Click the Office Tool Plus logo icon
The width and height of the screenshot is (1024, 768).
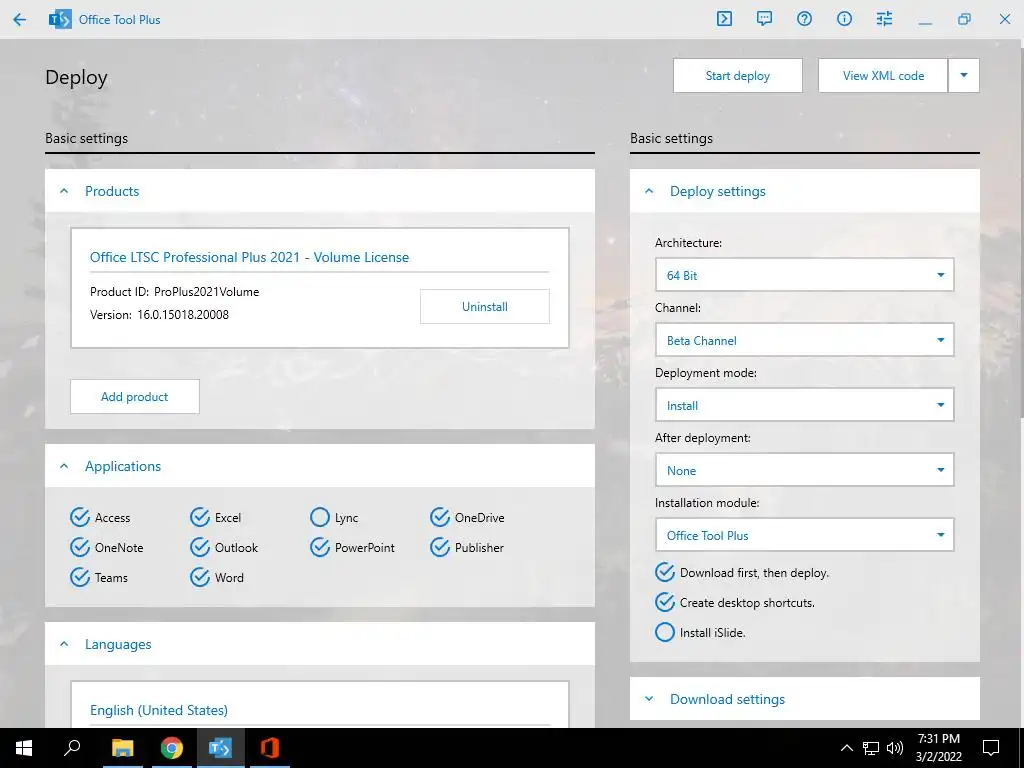[60, 20]
